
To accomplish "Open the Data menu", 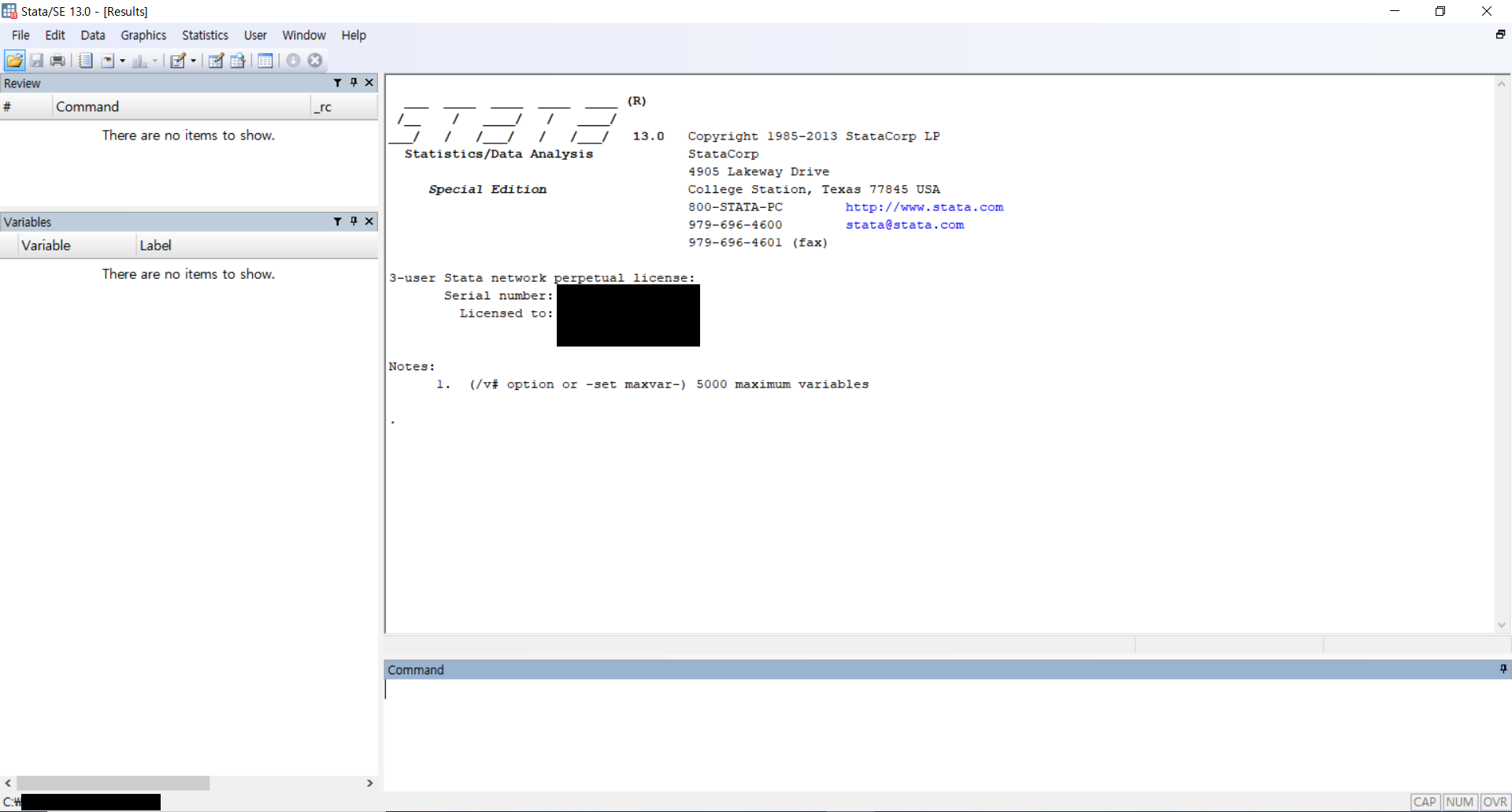I will tap(93, 35).
